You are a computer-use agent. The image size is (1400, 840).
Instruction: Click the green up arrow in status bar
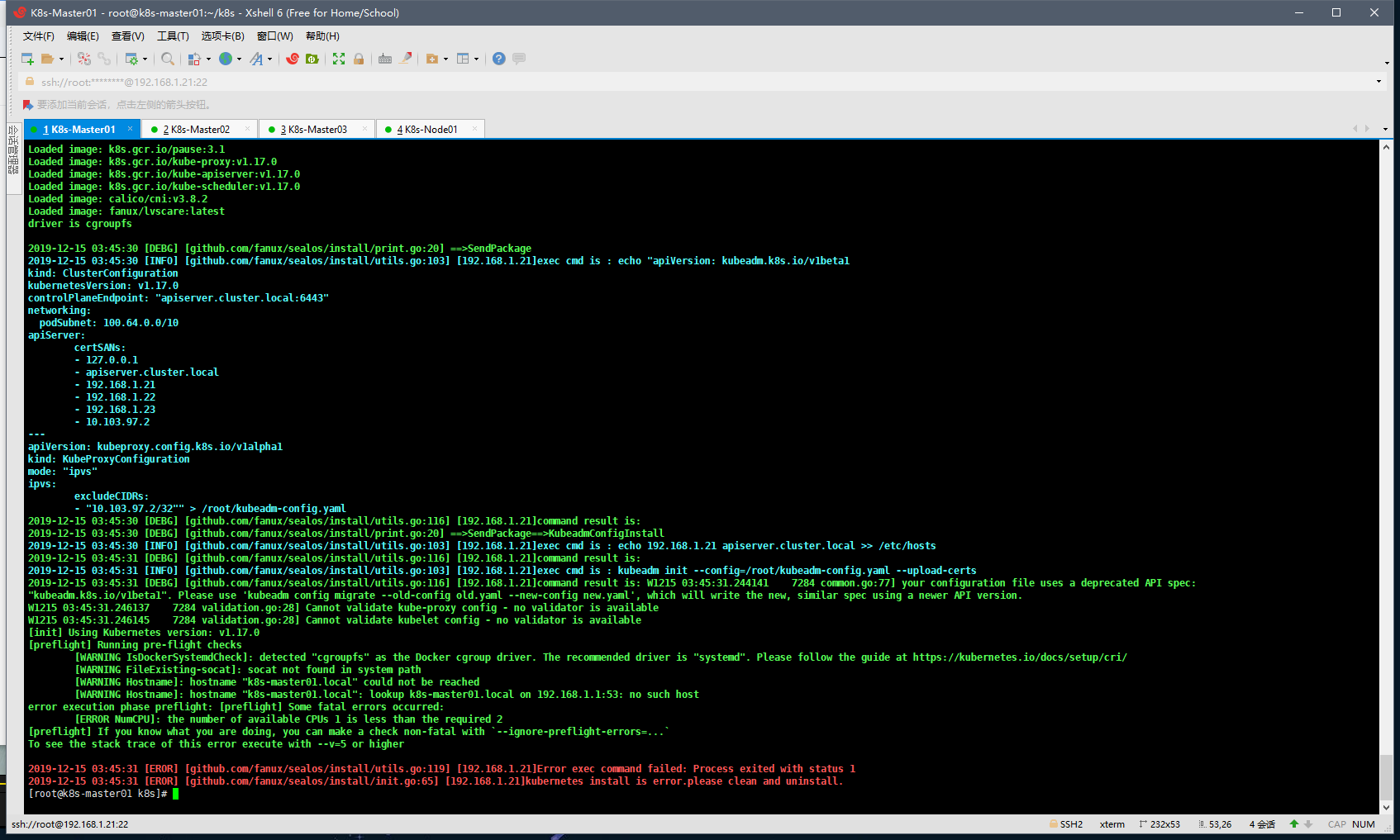tap(1293, 823)
